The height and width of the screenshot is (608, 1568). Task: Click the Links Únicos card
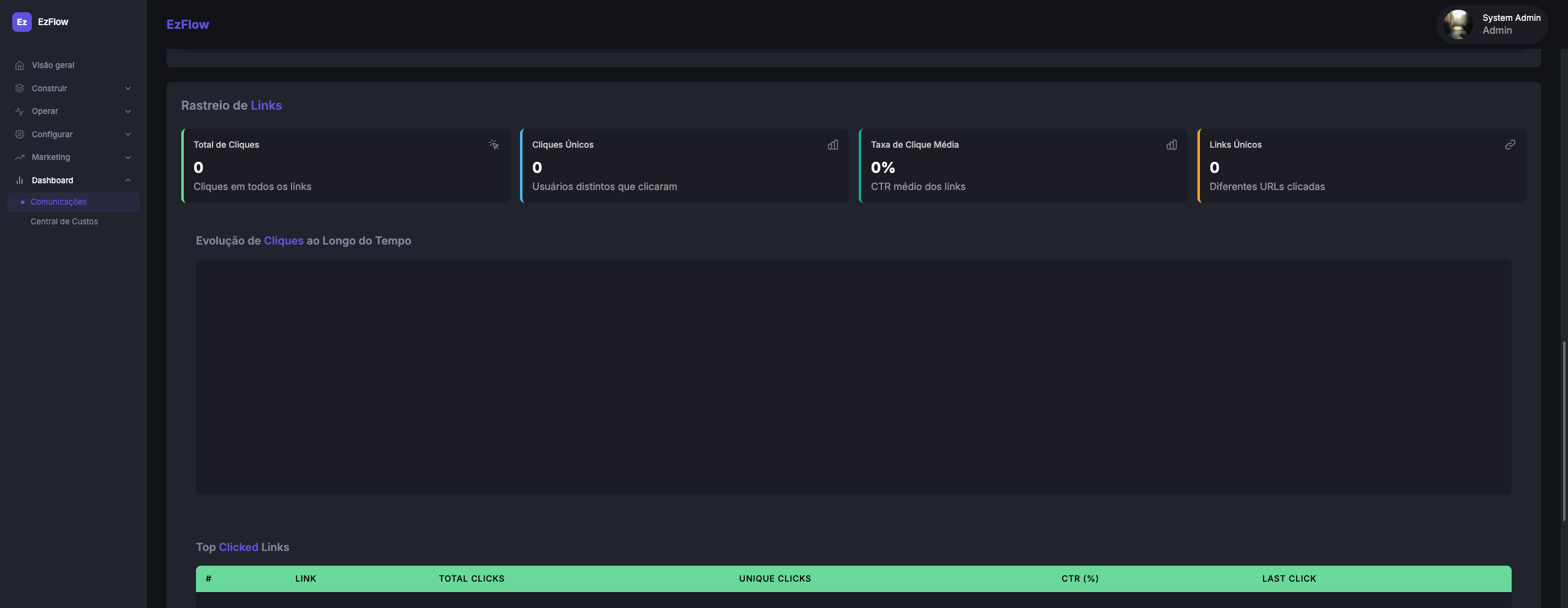tap(1362, 165)
